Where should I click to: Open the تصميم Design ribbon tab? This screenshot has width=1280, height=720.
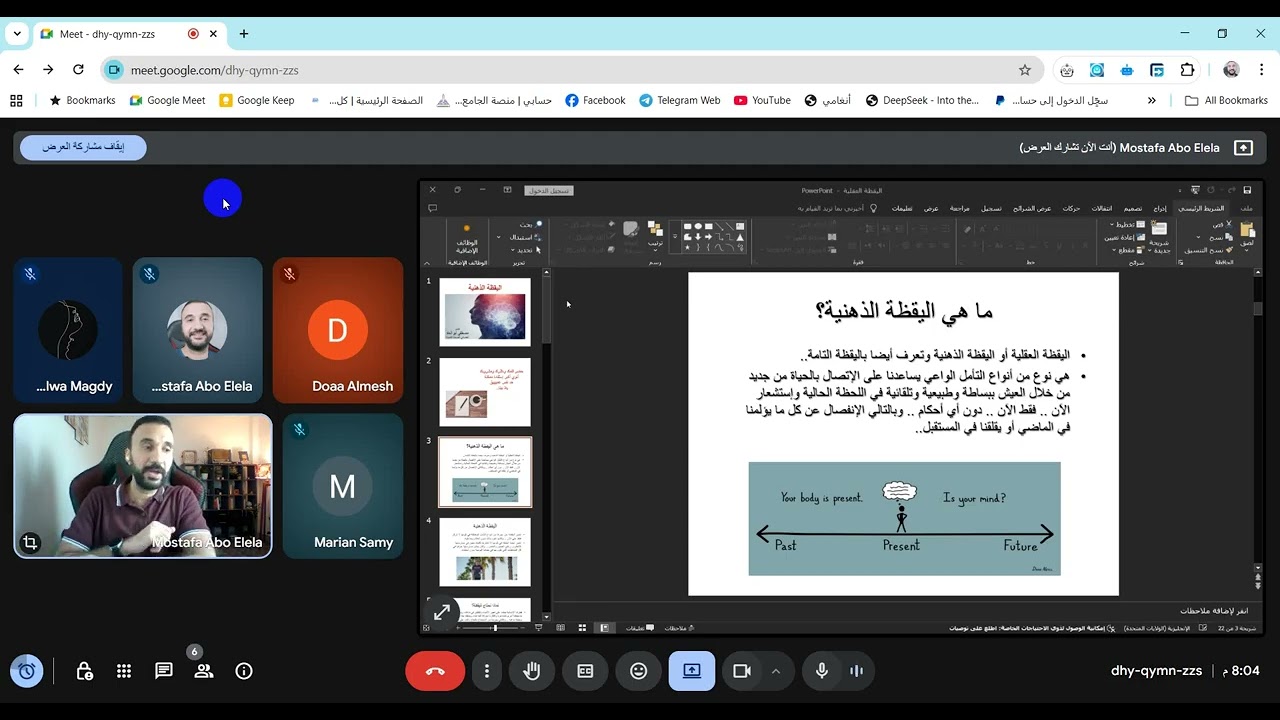1132,208
